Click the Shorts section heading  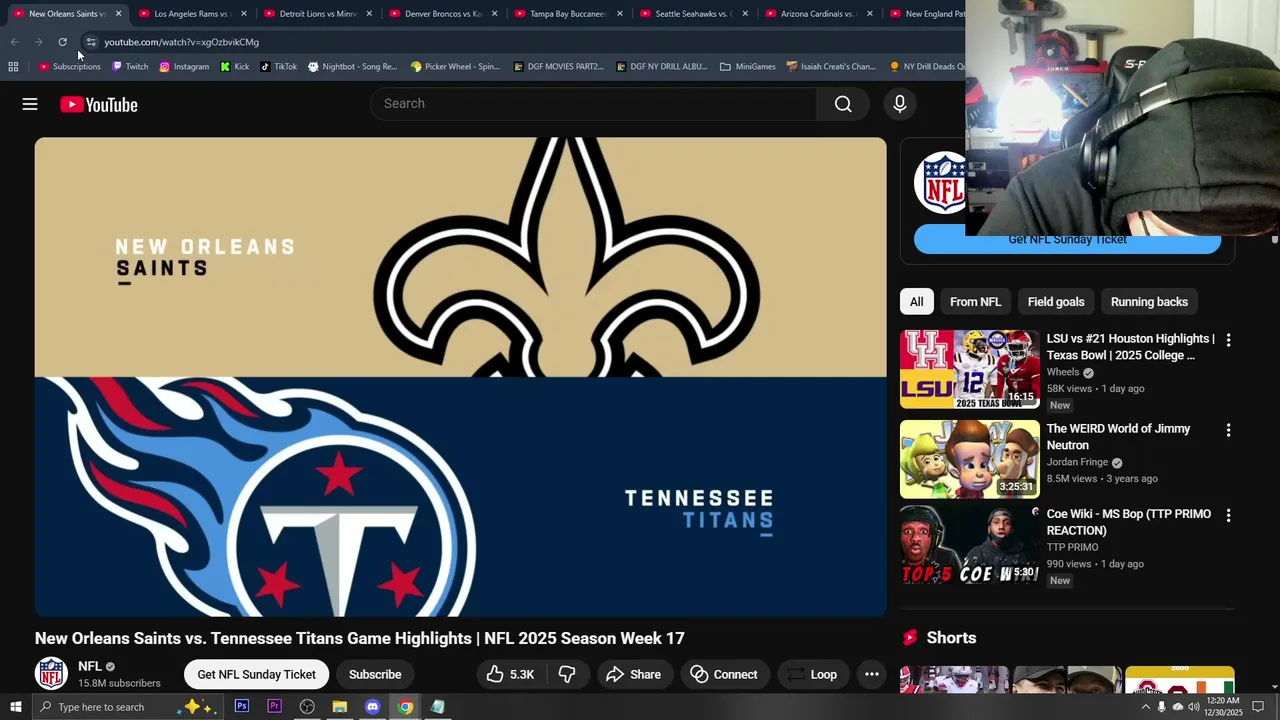tap(951, 638)
